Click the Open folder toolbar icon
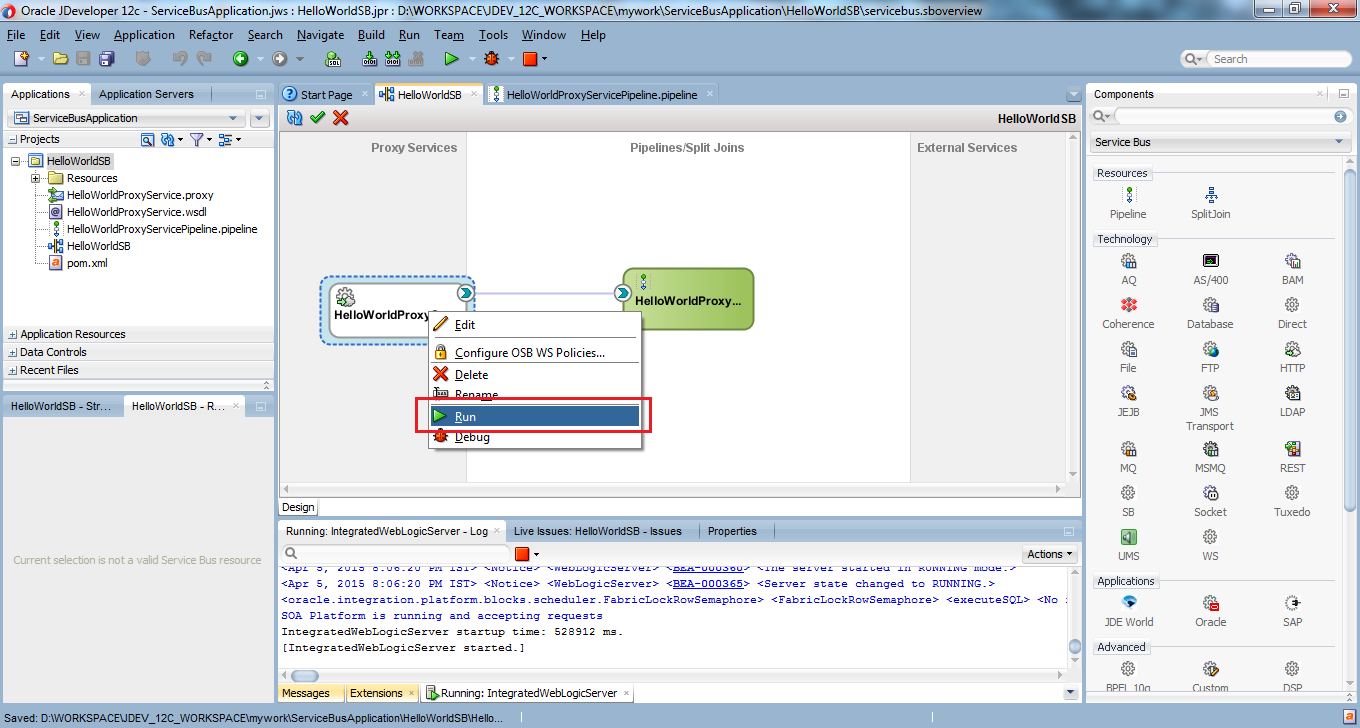 tap(61, 59)
